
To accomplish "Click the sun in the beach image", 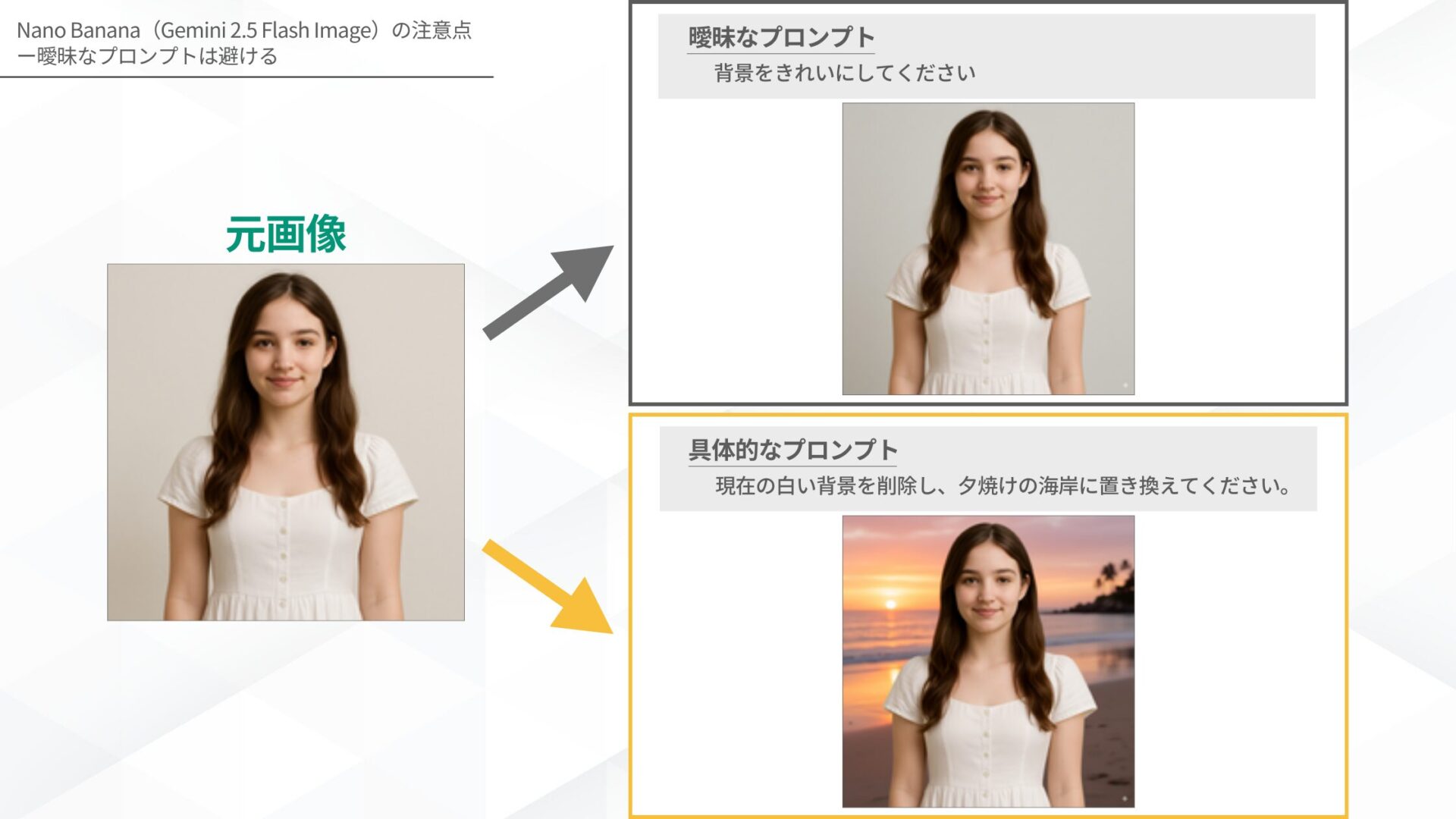I will (890, 604).
